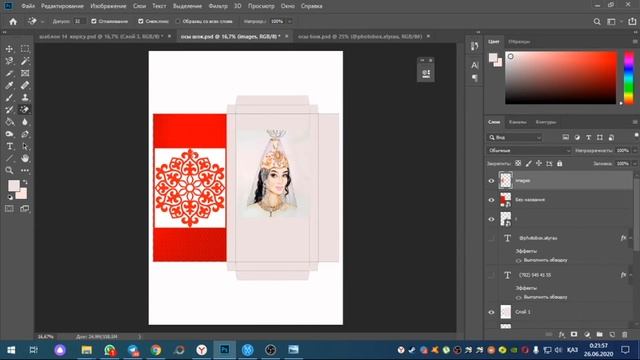Select the Magic Wand tool
640x360 pixels.
click(x=25, y=61)
